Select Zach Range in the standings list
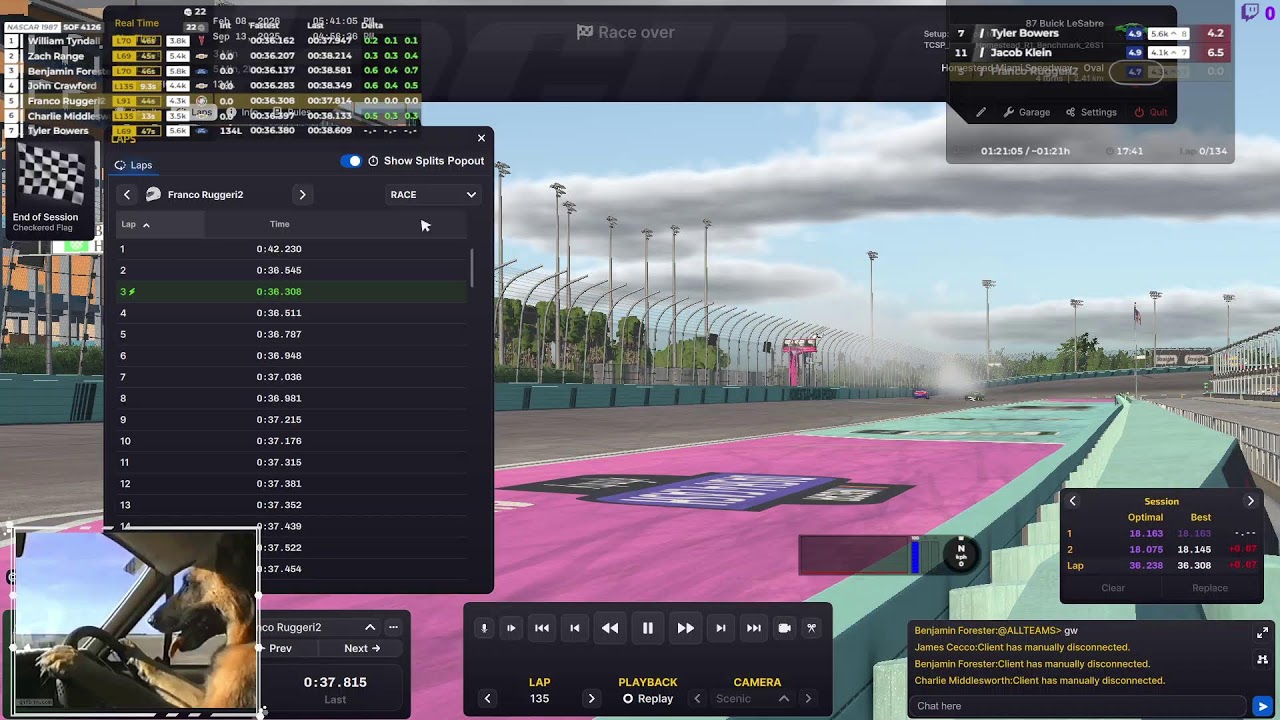This screenshot has height=720, width=1280. point(55,56)
